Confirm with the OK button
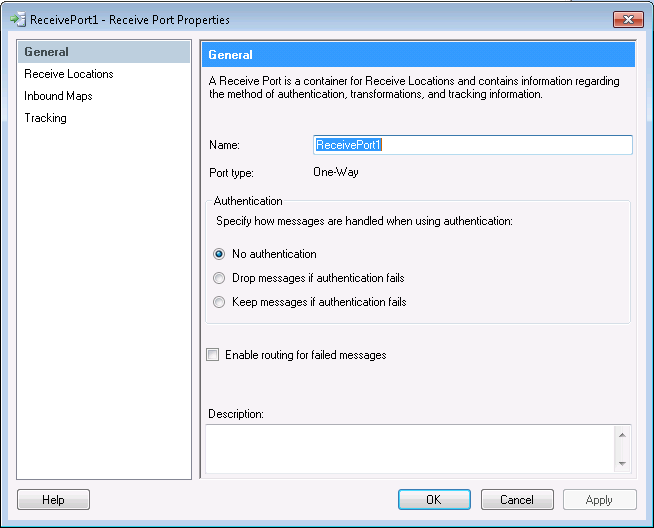The height and width of the screenshot is (528, 654). 434,499
